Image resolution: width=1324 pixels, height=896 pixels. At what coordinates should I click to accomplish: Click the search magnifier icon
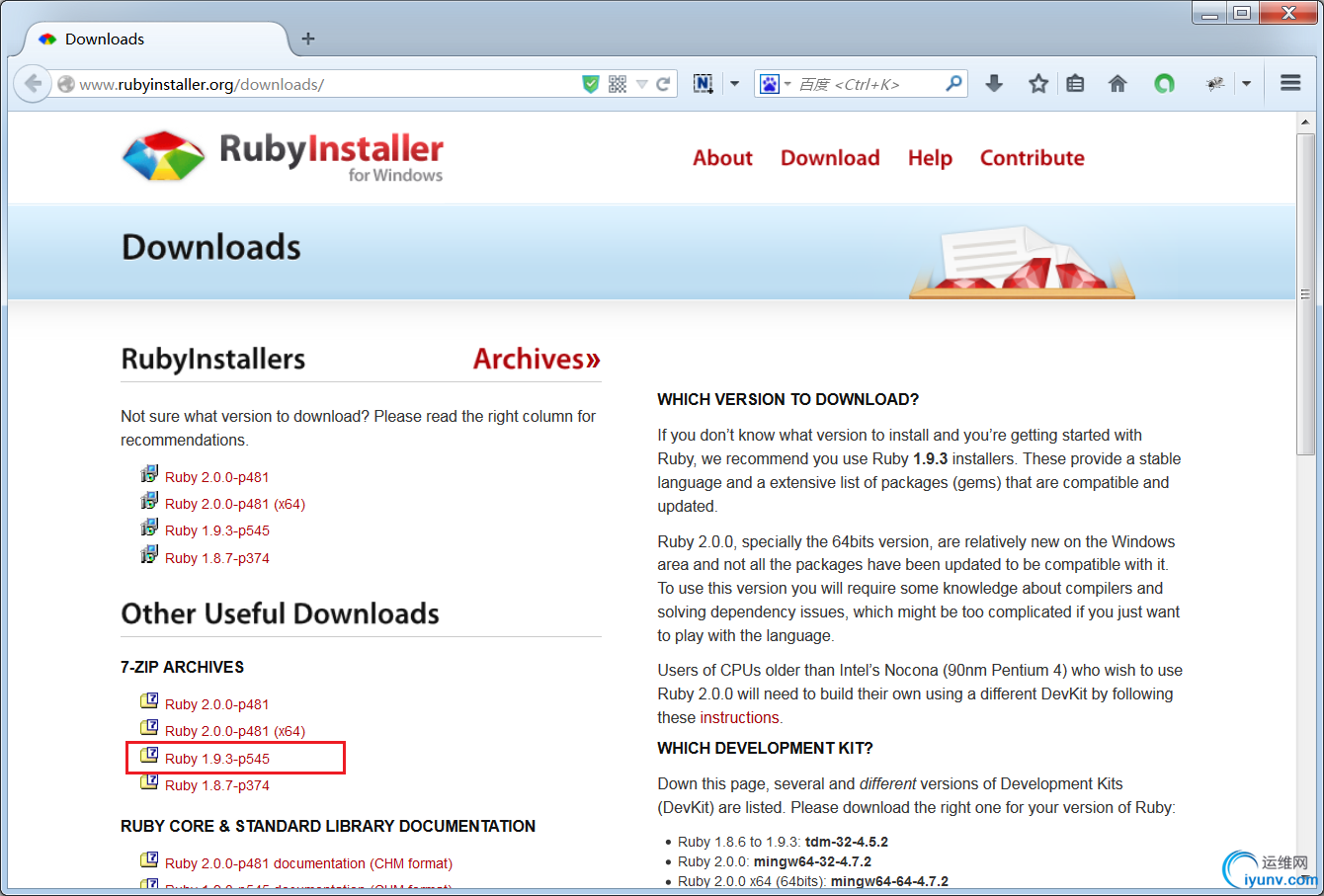point(953,84)
